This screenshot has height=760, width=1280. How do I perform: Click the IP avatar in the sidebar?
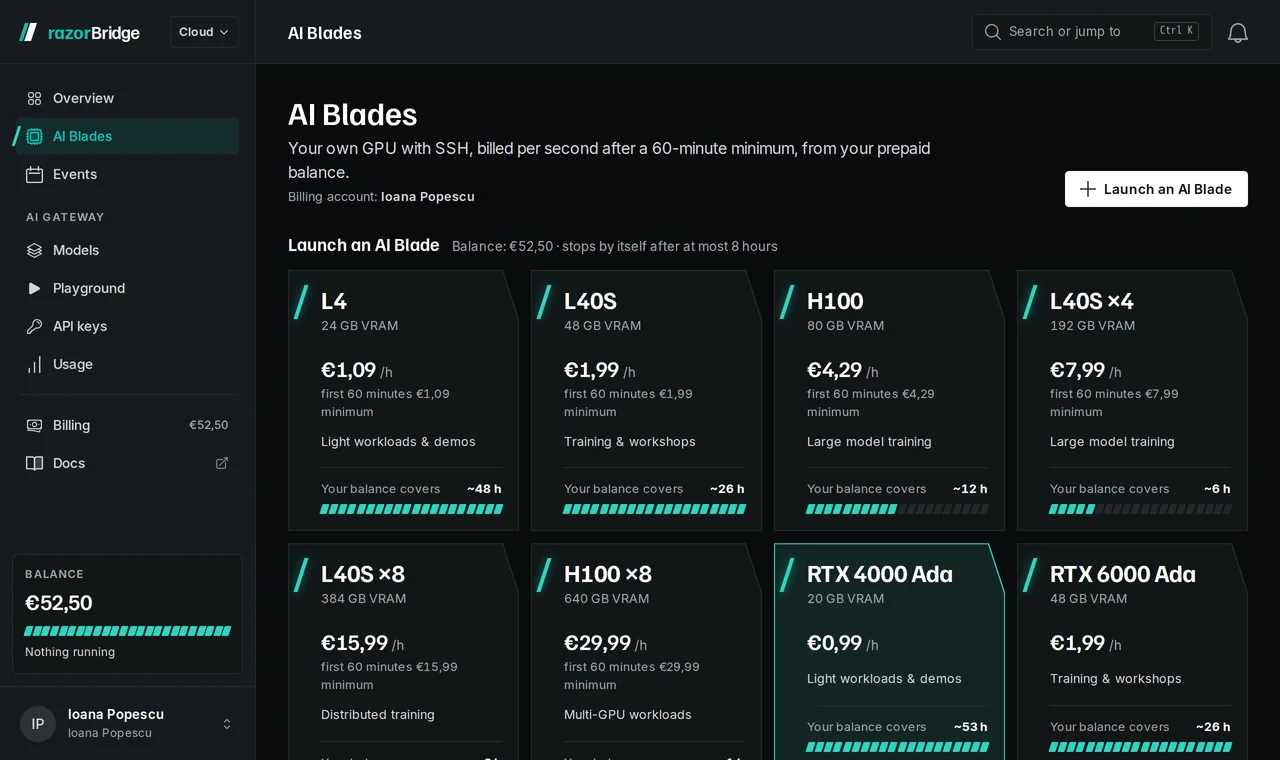(38, 724)
